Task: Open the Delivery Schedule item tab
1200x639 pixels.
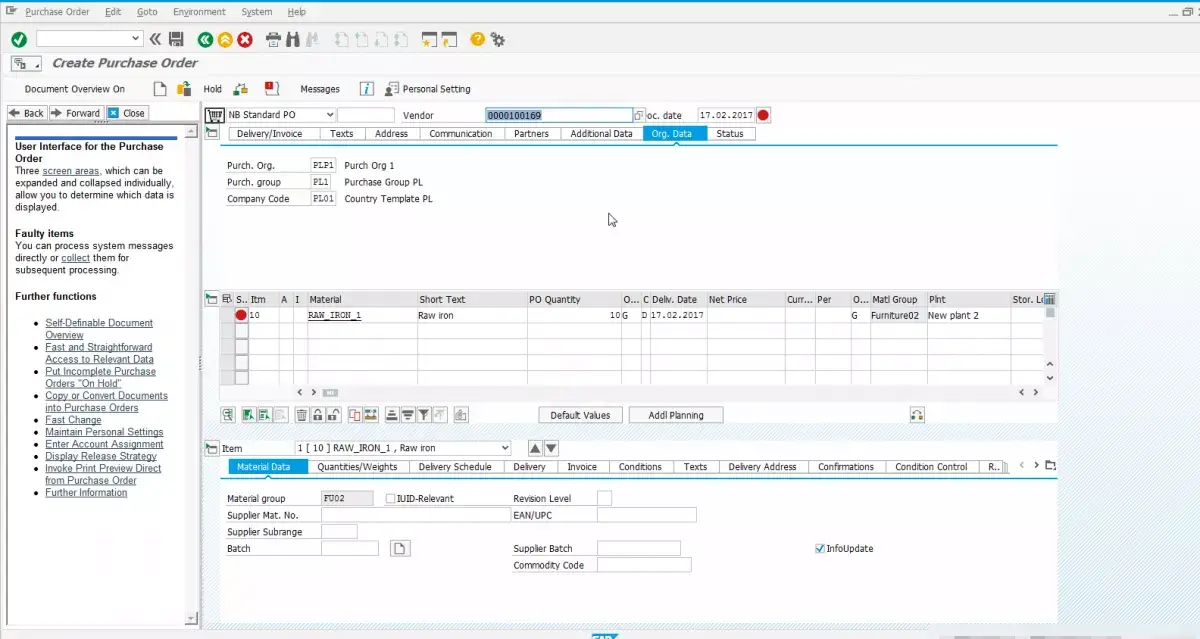Action: [455, 467]
